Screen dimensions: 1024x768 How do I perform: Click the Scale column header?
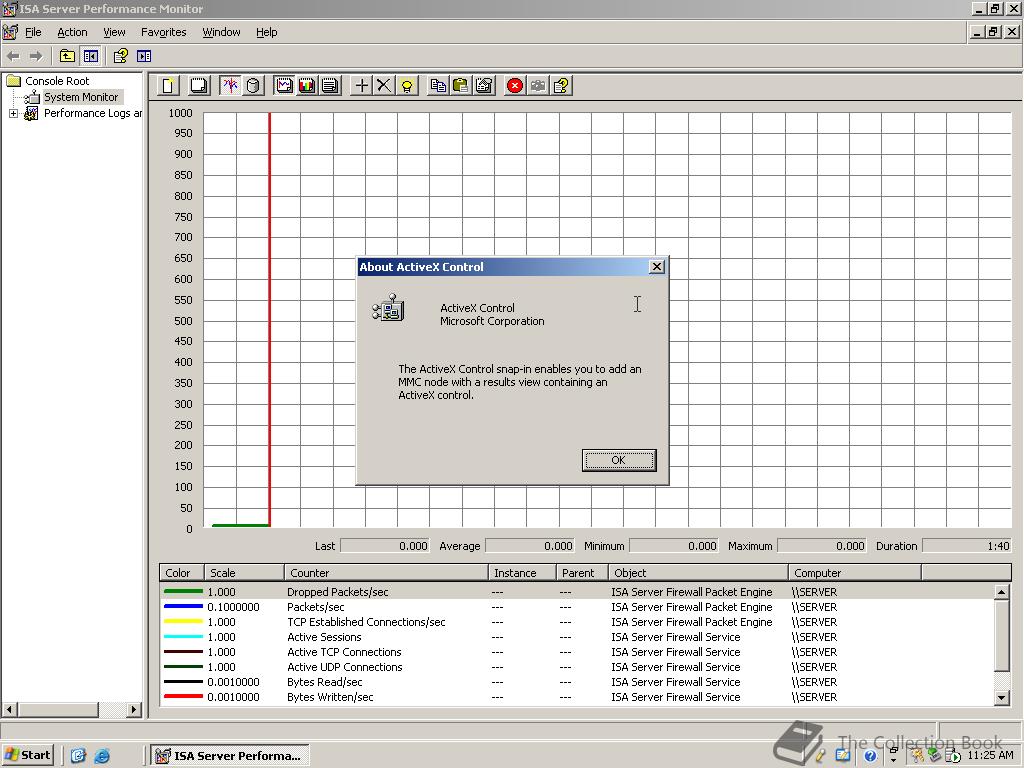[x=244, y=573]
